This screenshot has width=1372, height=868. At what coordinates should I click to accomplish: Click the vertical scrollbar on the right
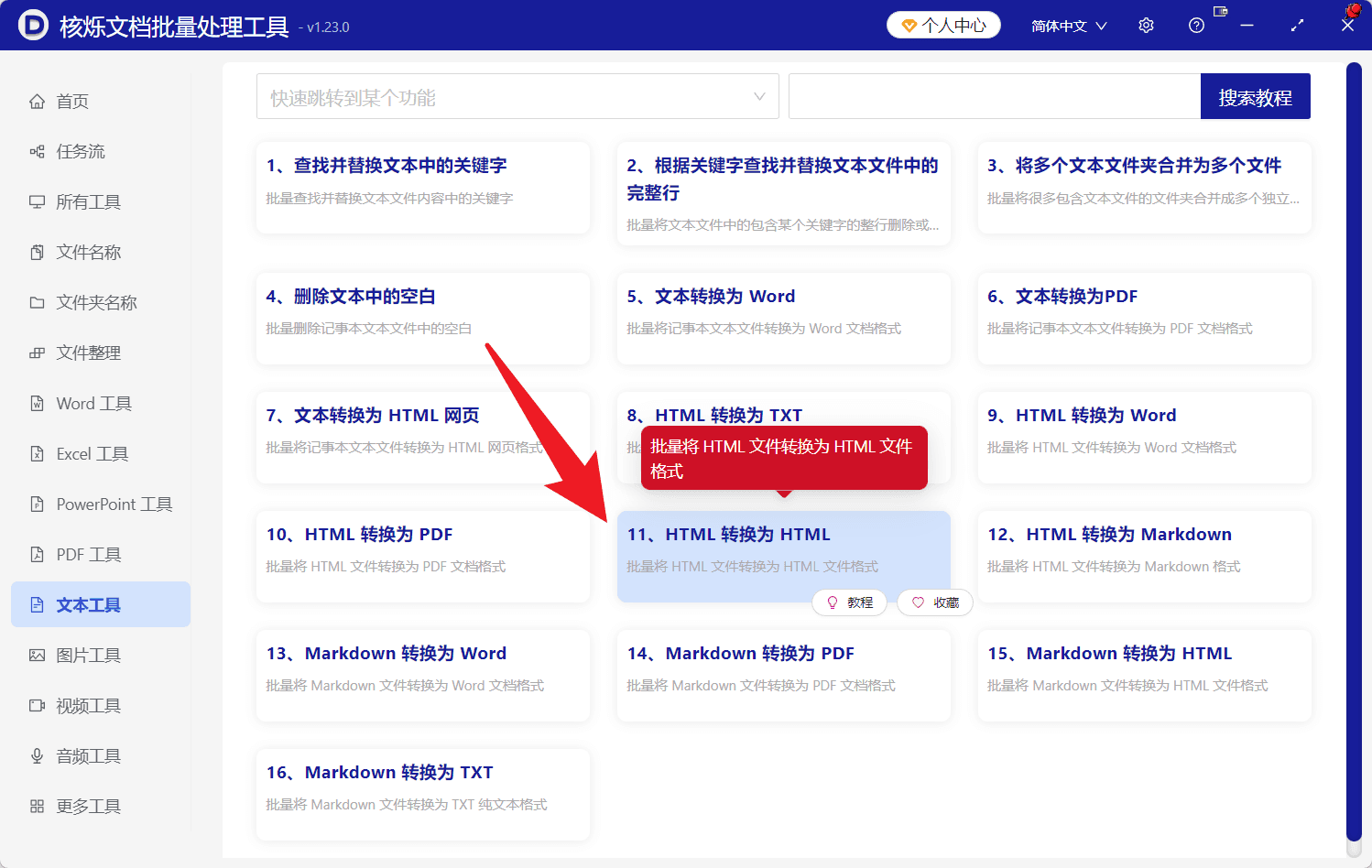1354,452
